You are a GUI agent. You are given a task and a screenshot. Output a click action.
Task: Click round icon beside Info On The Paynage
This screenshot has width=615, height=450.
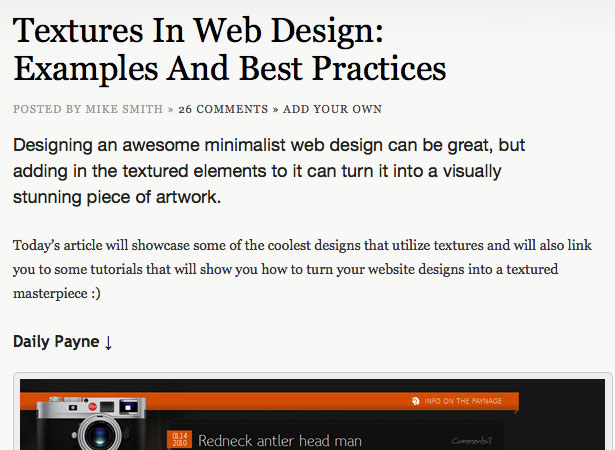[x=416, y=401]
